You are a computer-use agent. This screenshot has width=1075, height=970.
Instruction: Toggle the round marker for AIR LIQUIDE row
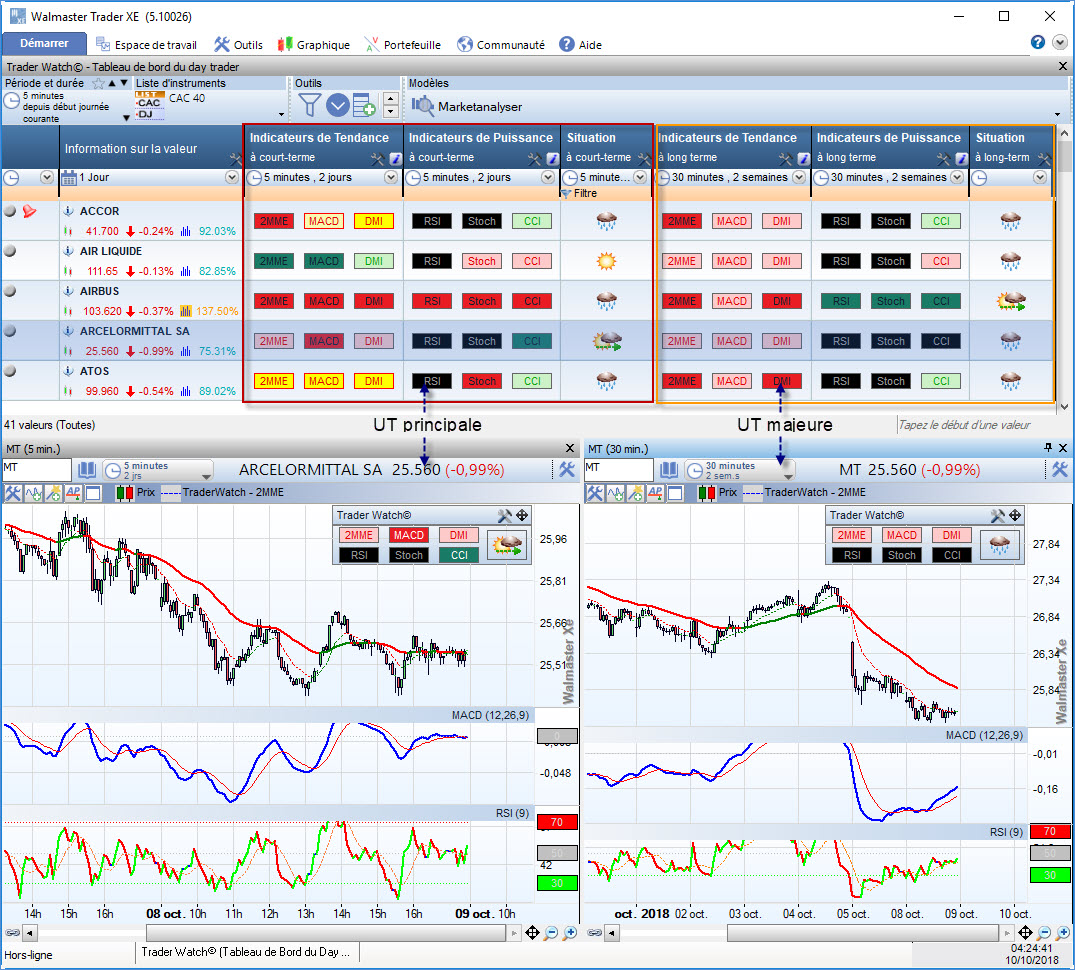click(x=10, y=251)
